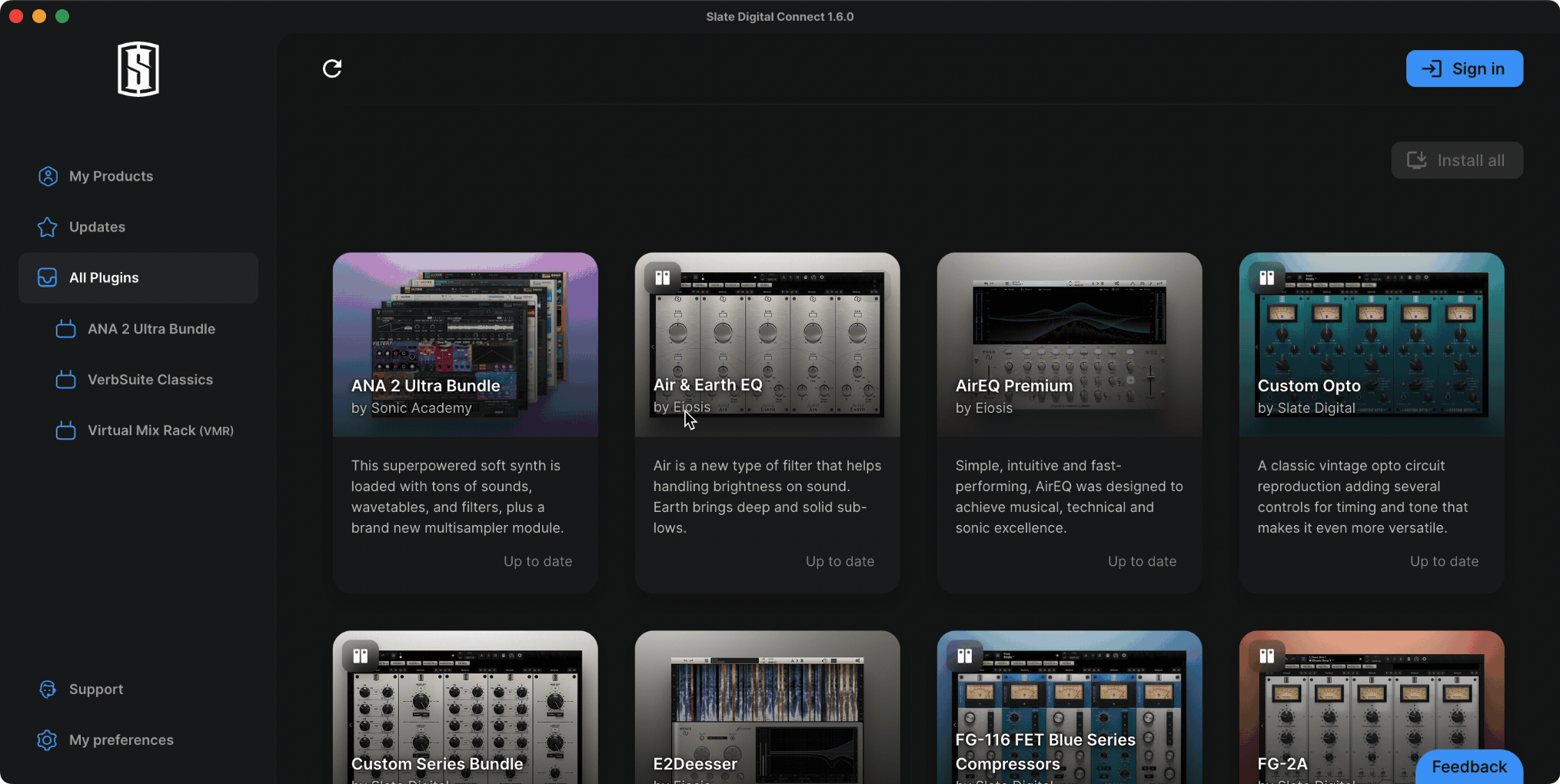Click the My Products user icon
1560x784 pixels.
point(48,176)
